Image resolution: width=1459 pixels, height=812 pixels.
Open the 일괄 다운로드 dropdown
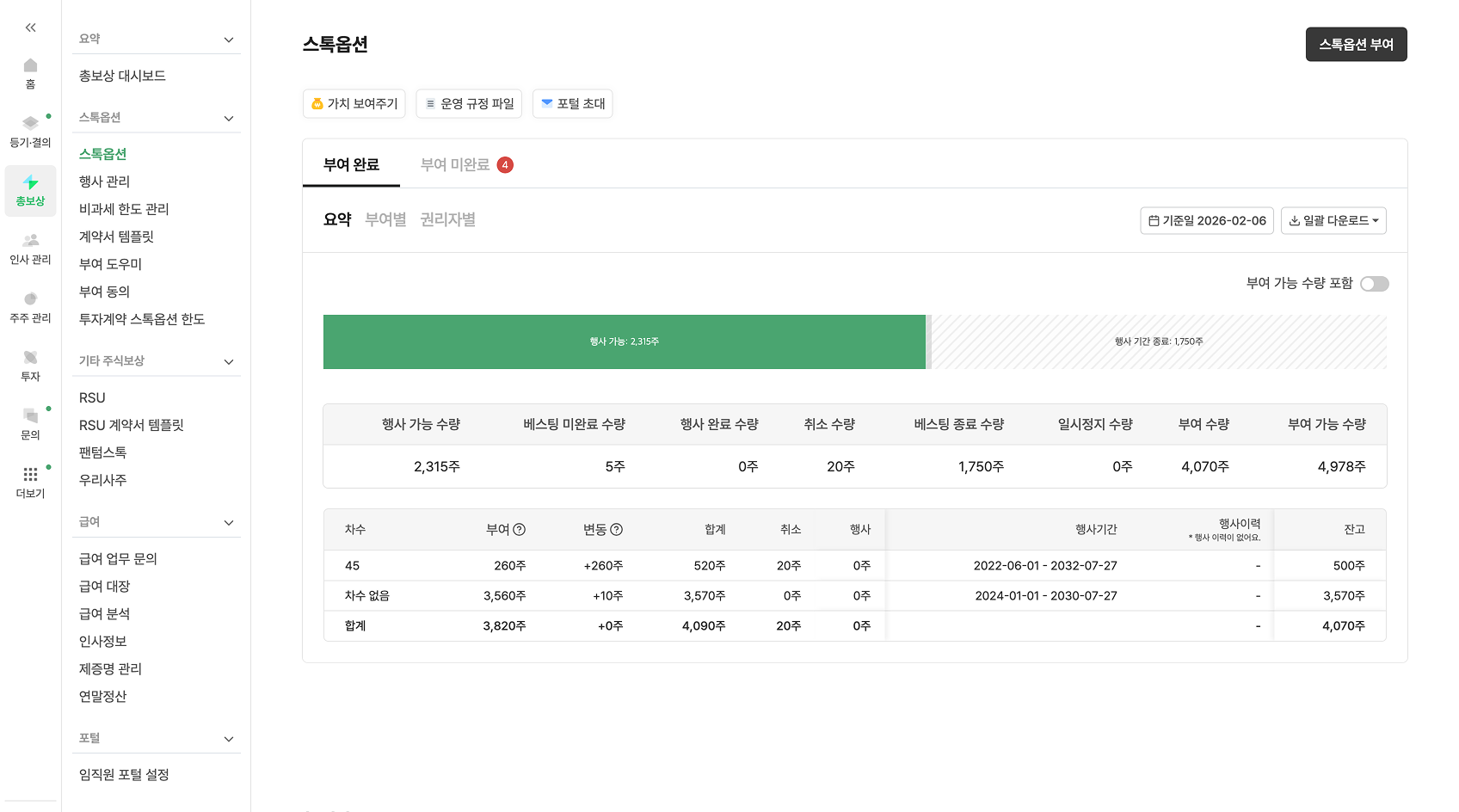pos(1333,221)
